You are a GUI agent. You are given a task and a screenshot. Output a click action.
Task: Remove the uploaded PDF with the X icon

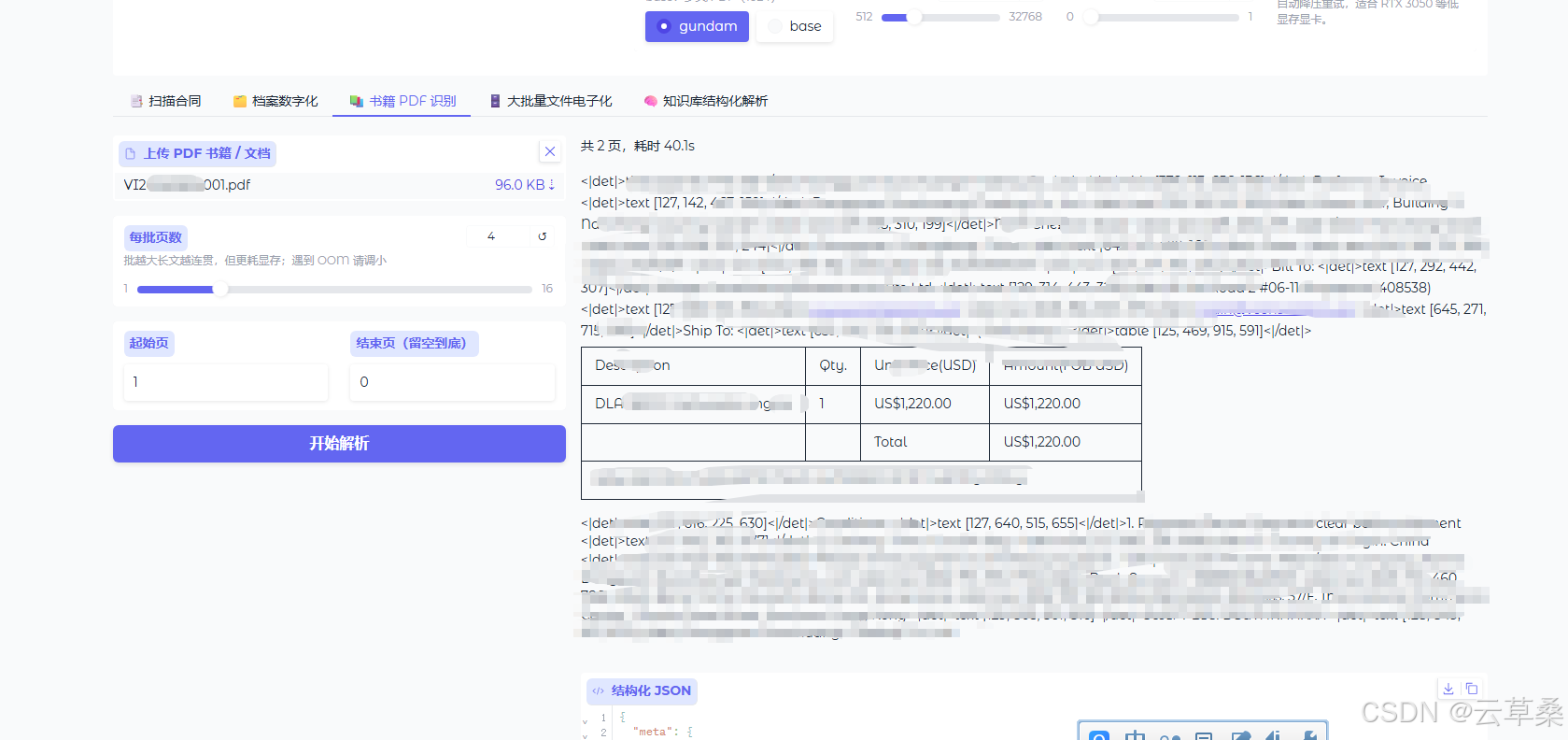pyautogui.click(x=550, y=151)
